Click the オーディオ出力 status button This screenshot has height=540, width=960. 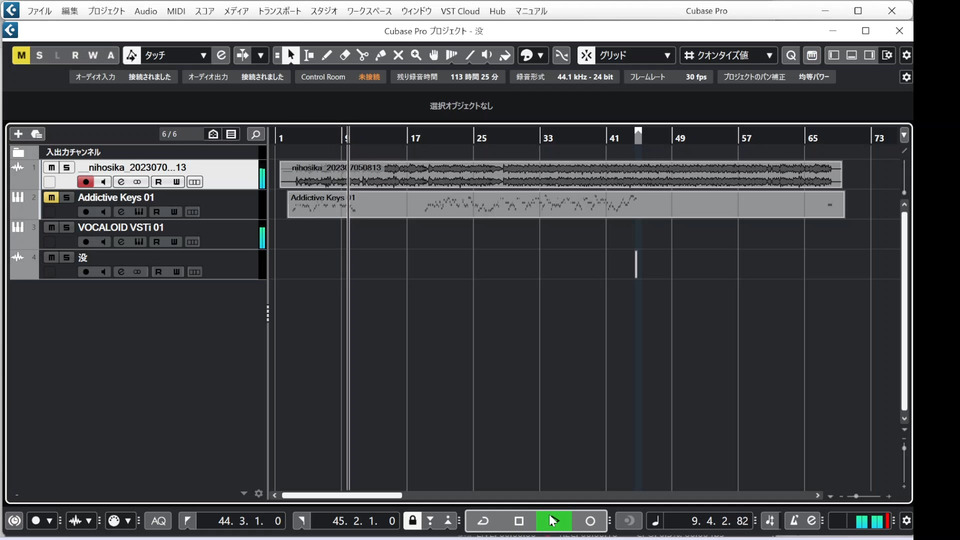236,77
